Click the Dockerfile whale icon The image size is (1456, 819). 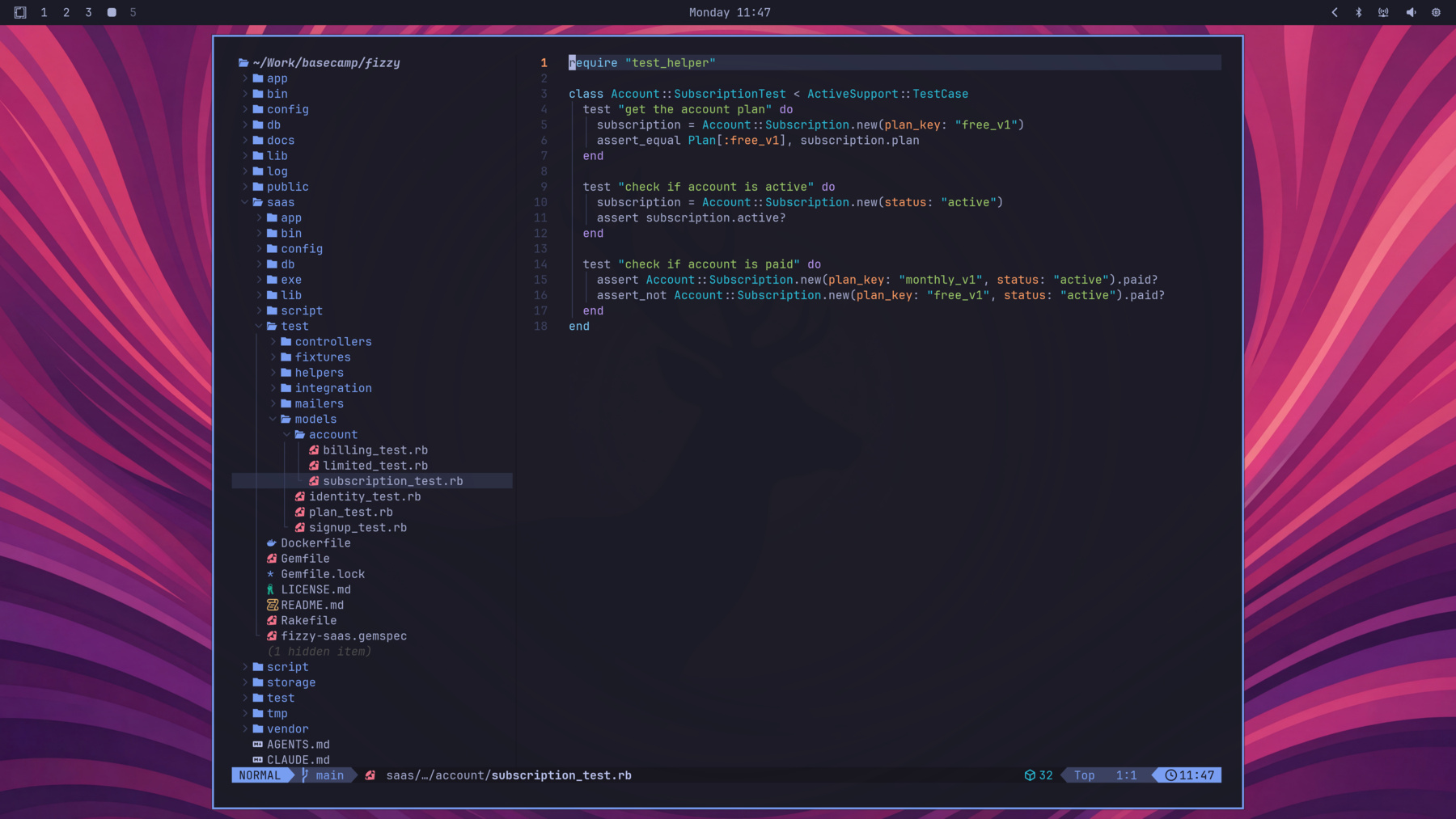[x=272, y=543]
